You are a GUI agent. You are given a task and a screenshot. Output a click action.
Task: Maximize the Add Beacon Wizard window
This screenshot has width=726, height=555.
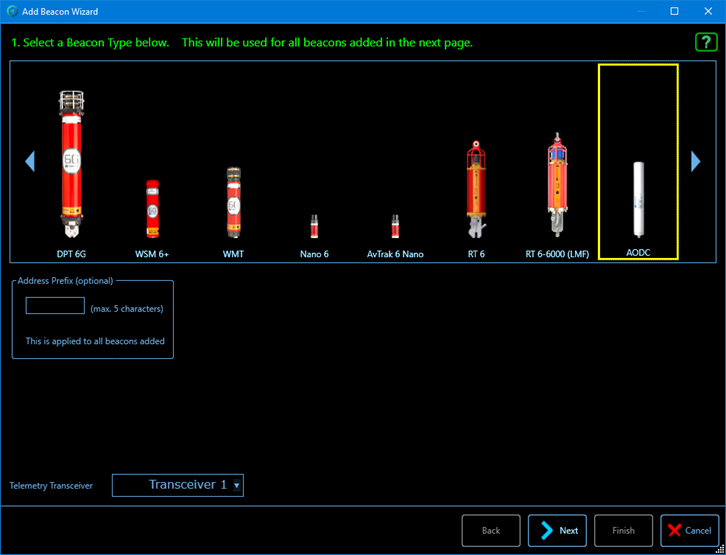(x=675, y=11)
